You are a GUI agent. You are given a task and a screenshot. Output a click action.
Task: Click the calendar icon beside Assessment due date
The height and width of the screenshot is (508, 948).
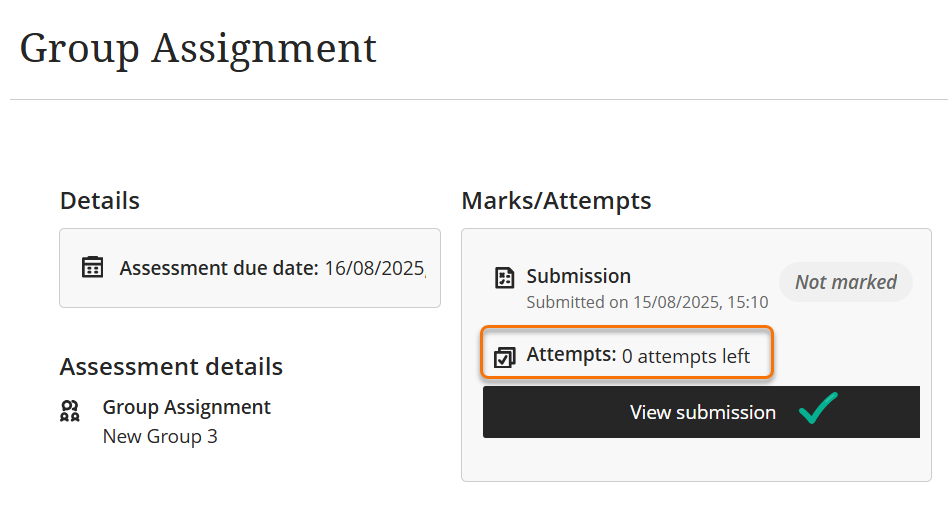click(x=92, y=268)
